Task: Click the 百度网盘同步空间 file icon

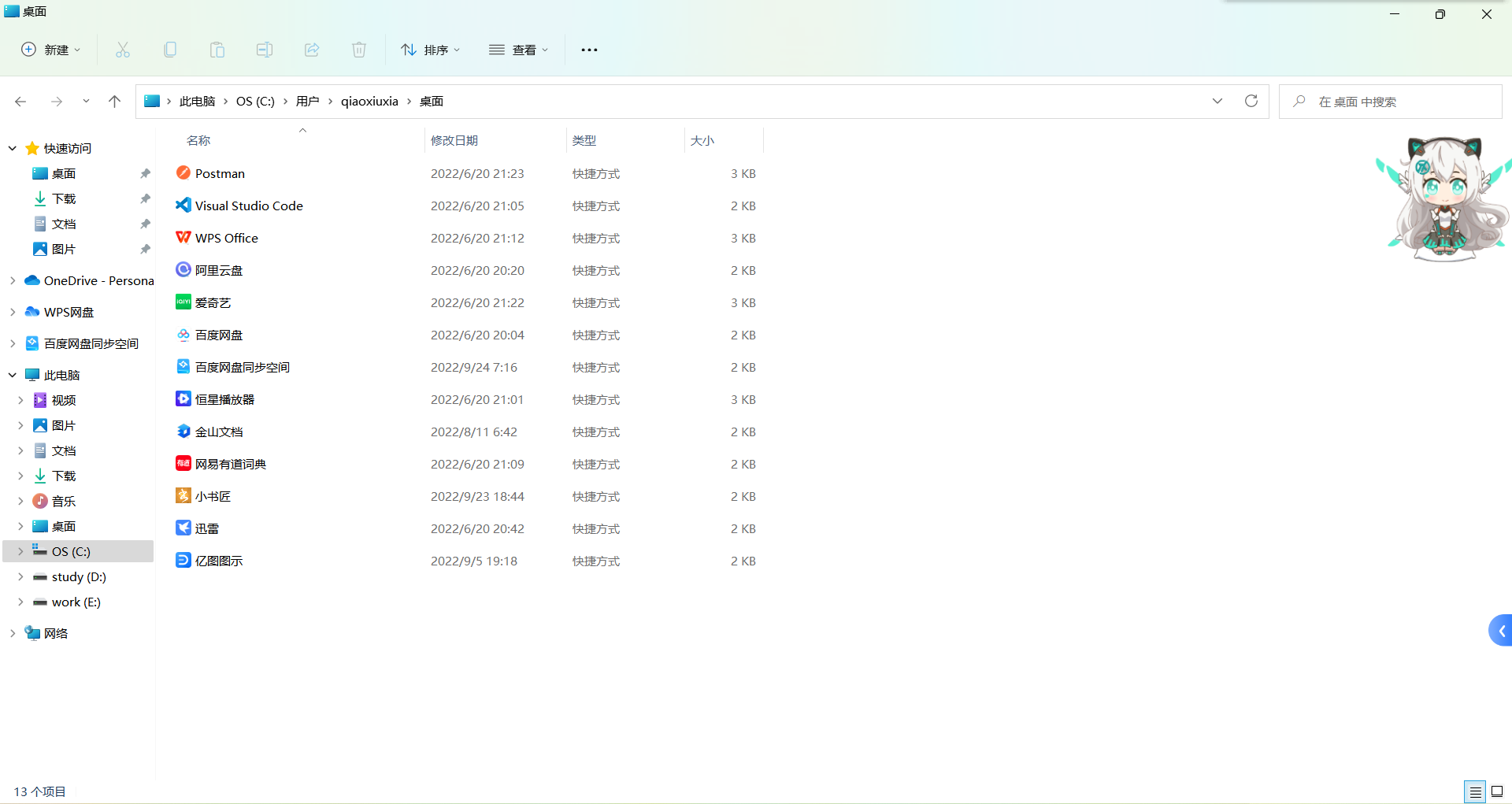Action: [x=183, y=366]
